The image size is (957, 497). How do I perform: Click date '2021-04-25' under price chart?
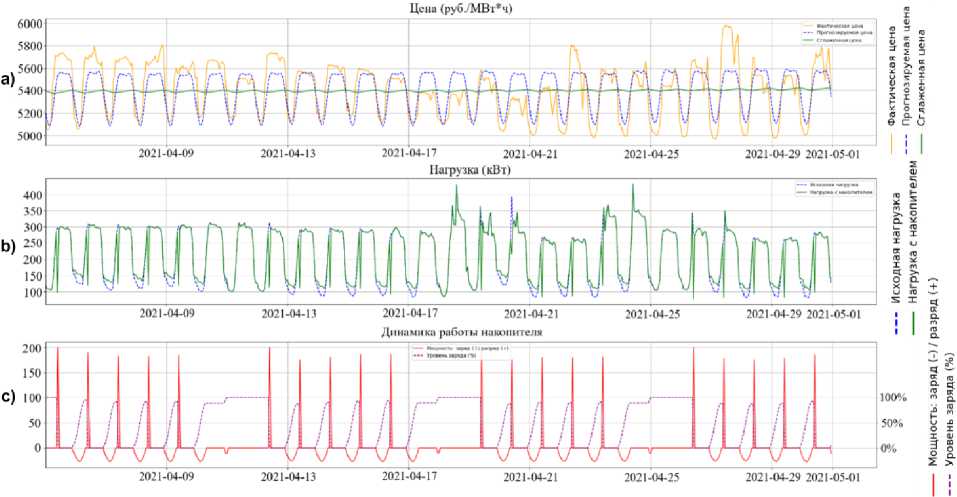pos(651,154)
